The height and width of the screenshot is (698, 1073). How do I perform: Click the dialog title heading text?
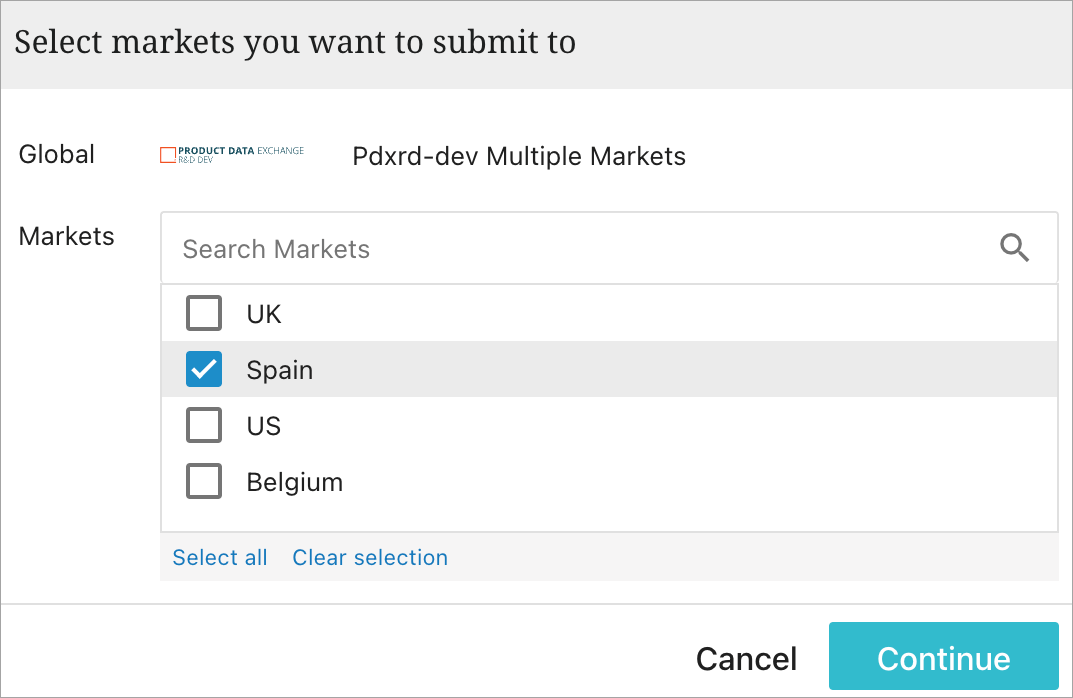coord(295,43)
